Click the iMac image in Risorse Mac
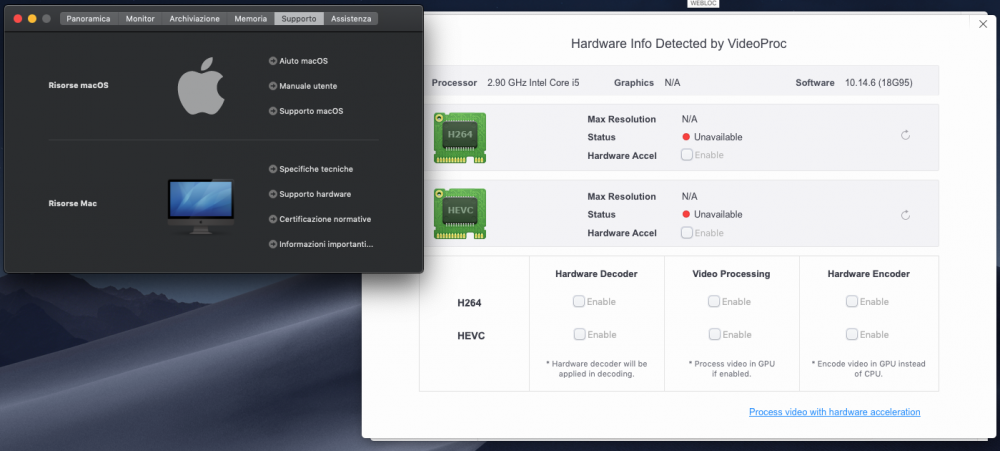Screen dimensions: 1000x451 click(201, 205)
